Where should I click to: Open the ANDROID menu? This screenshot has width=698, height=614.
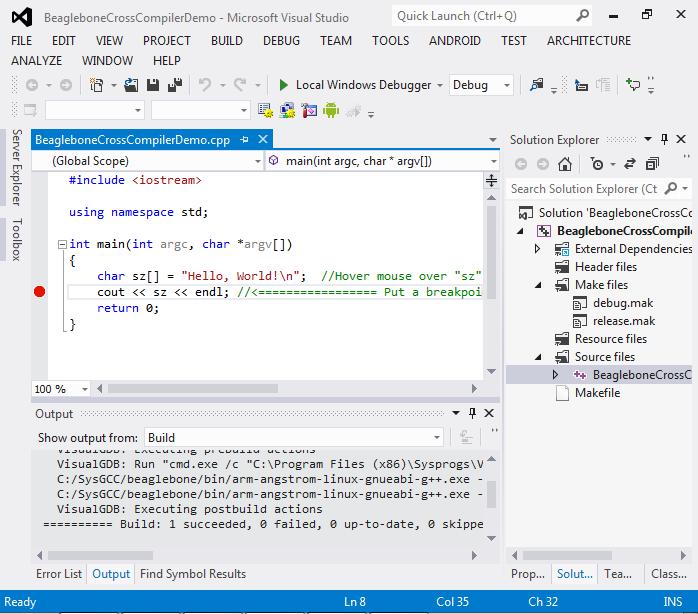click(455, 41)
